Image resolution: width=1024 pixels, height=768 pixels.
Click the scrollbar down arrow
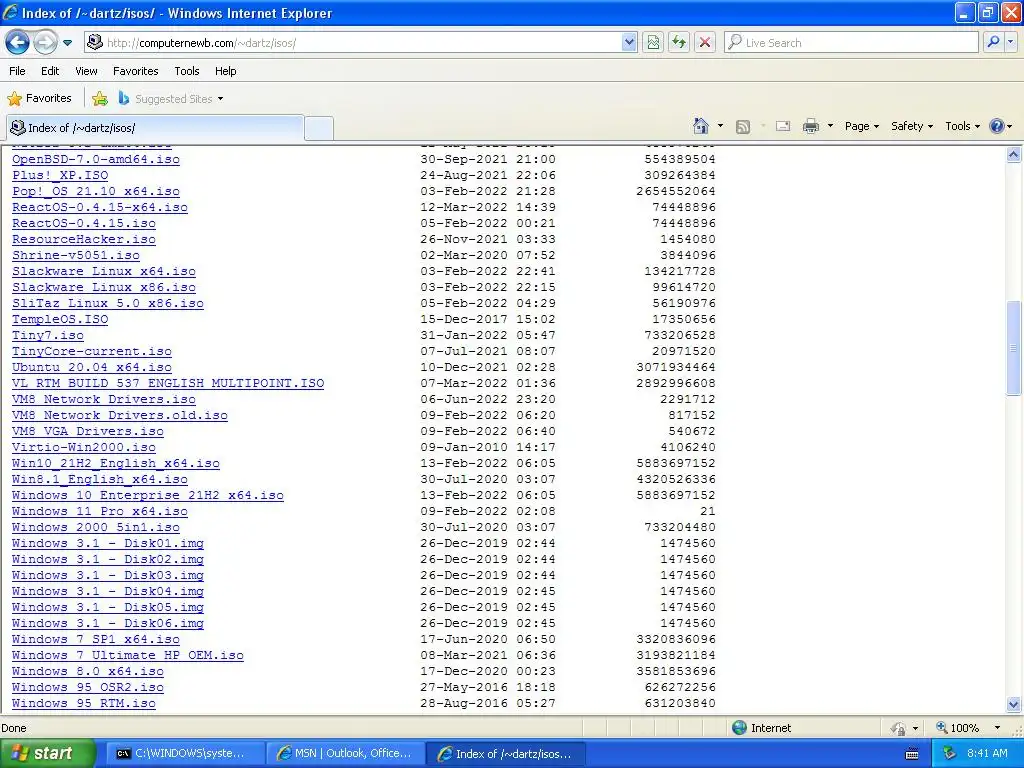tap(1014, 704)
